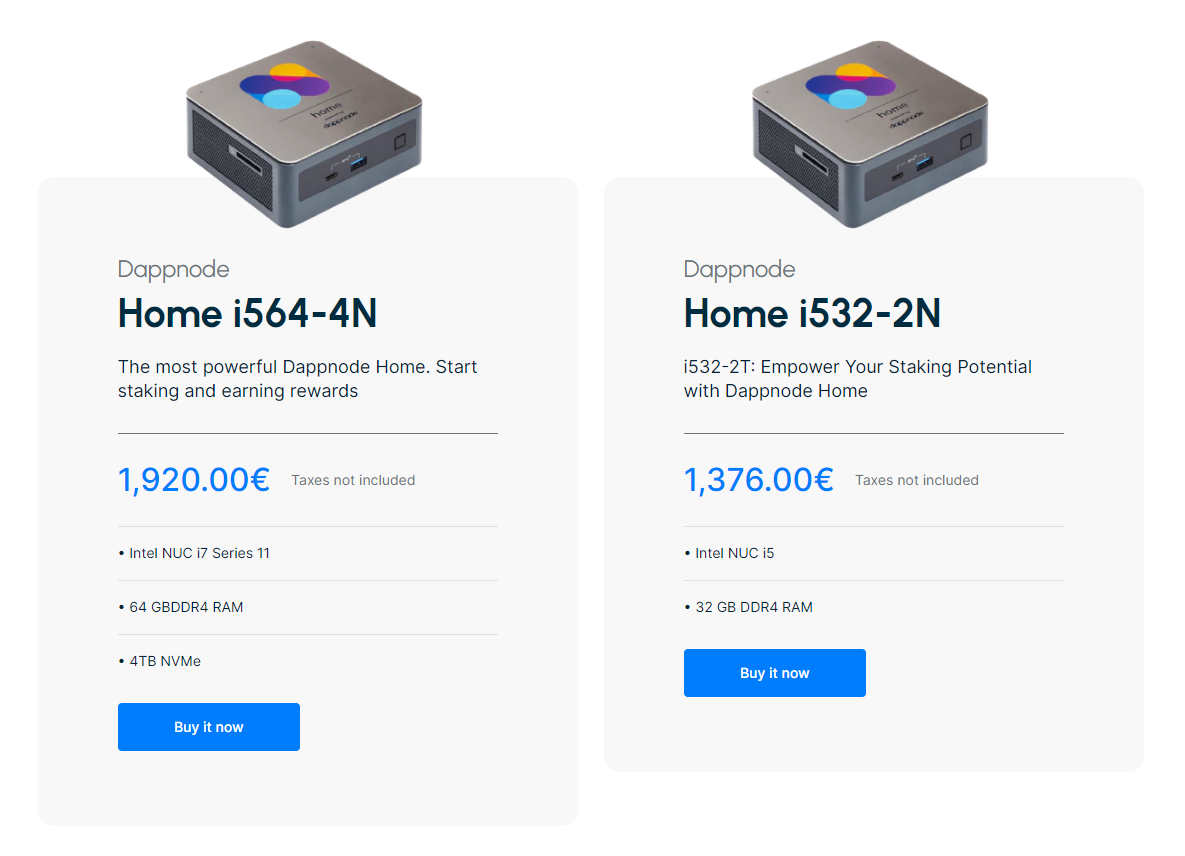Click the Home i564-4N product title
The image size is (1185, 856).
247,314
